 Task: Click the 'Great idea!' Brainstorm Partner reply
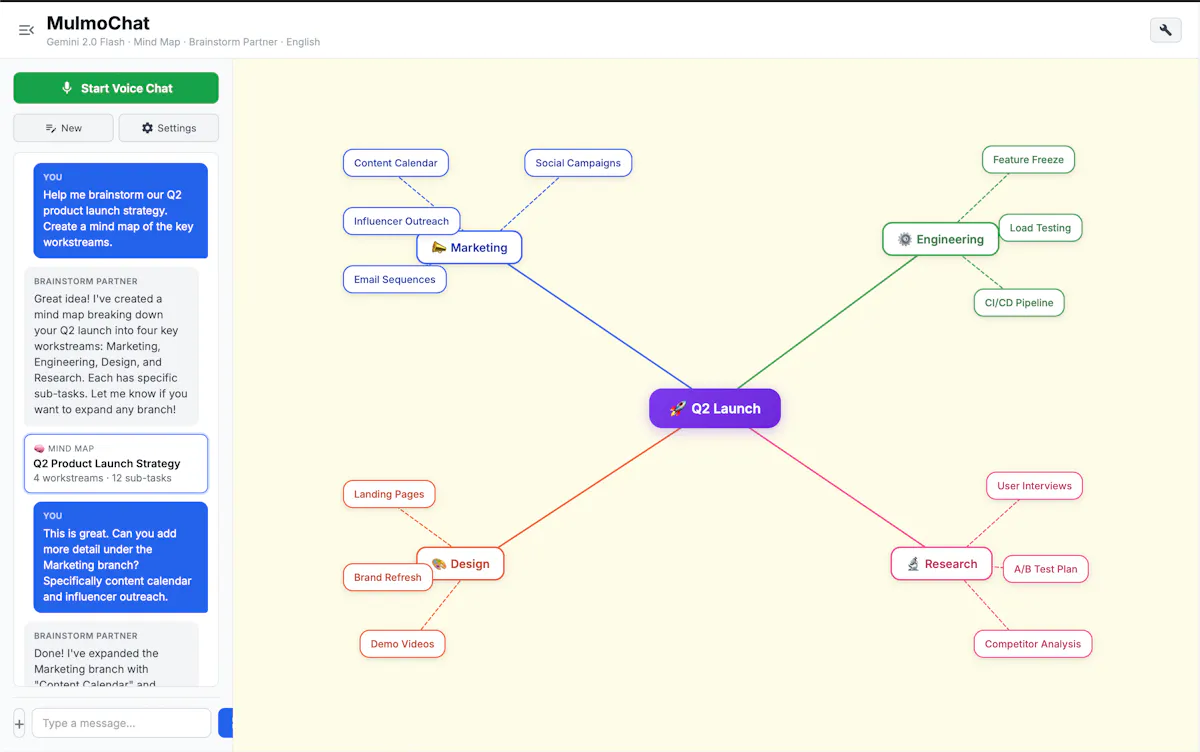point(112,345)
